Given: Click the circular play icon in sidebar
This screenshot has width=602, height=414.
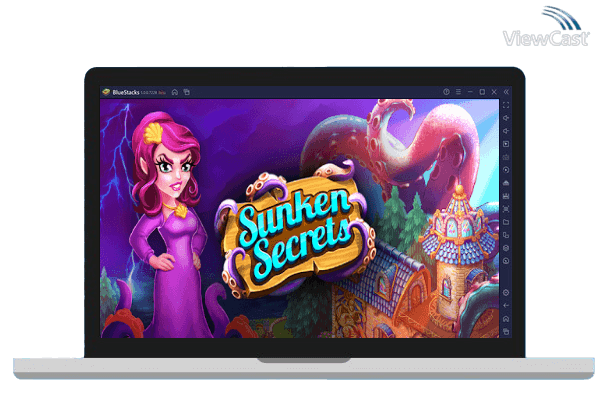Looking at the screenshot, I should pyautogui.click(x=506, y=170).
